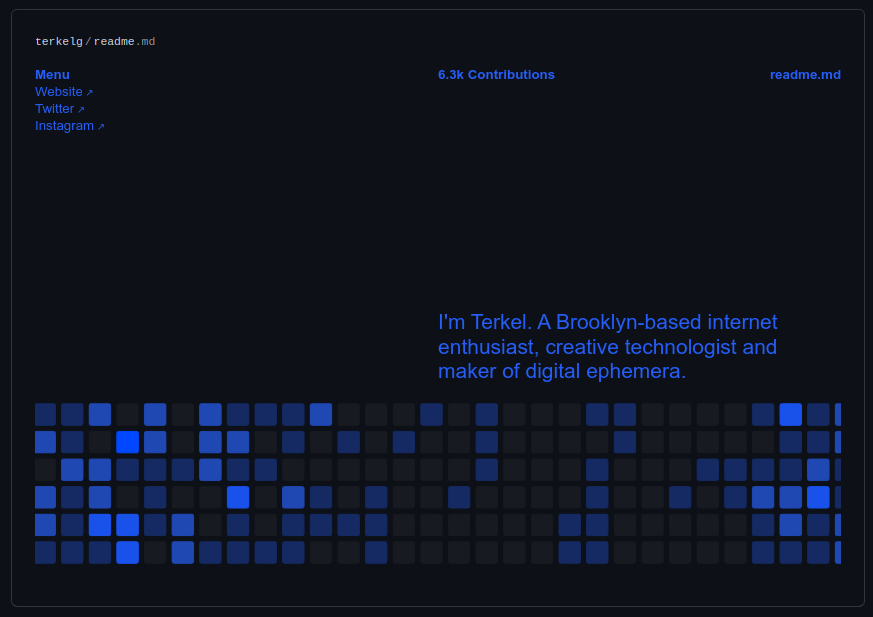
Task: Select the first square in the top grid row
Action: [x=45, y=414]
